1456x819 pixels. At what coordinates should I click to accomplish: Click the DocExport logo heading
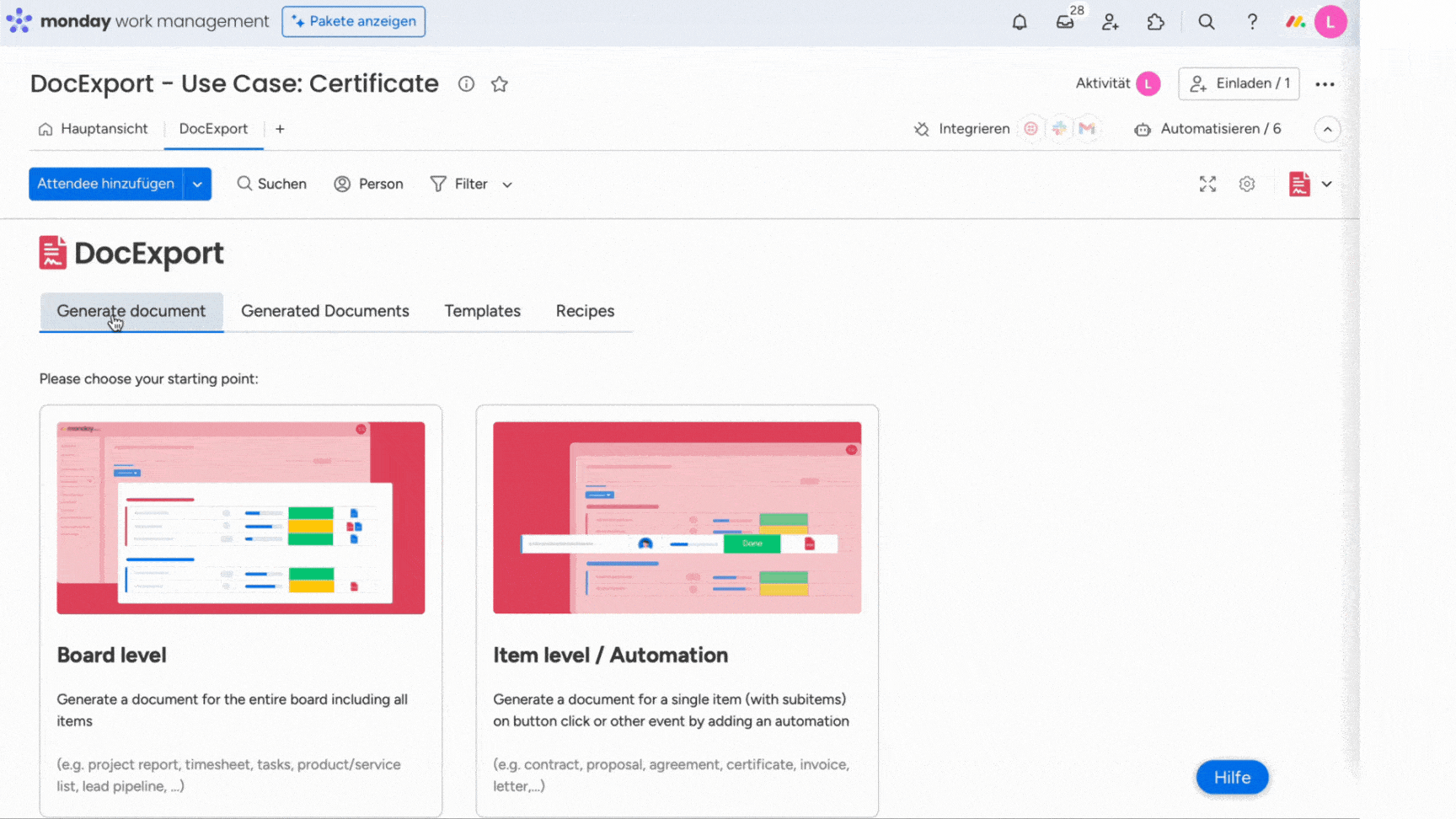pos(131,253)
